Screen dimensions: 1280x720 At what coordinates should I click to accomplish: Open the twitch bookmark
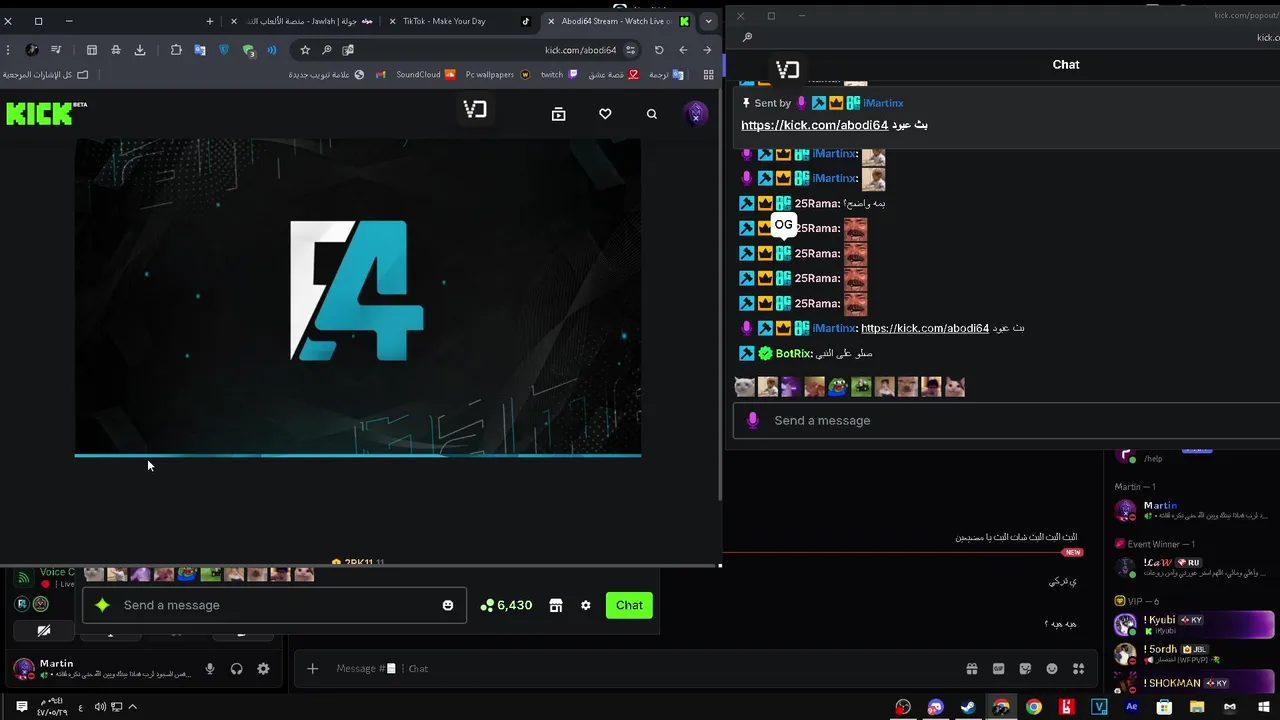(x=559, y=75)
